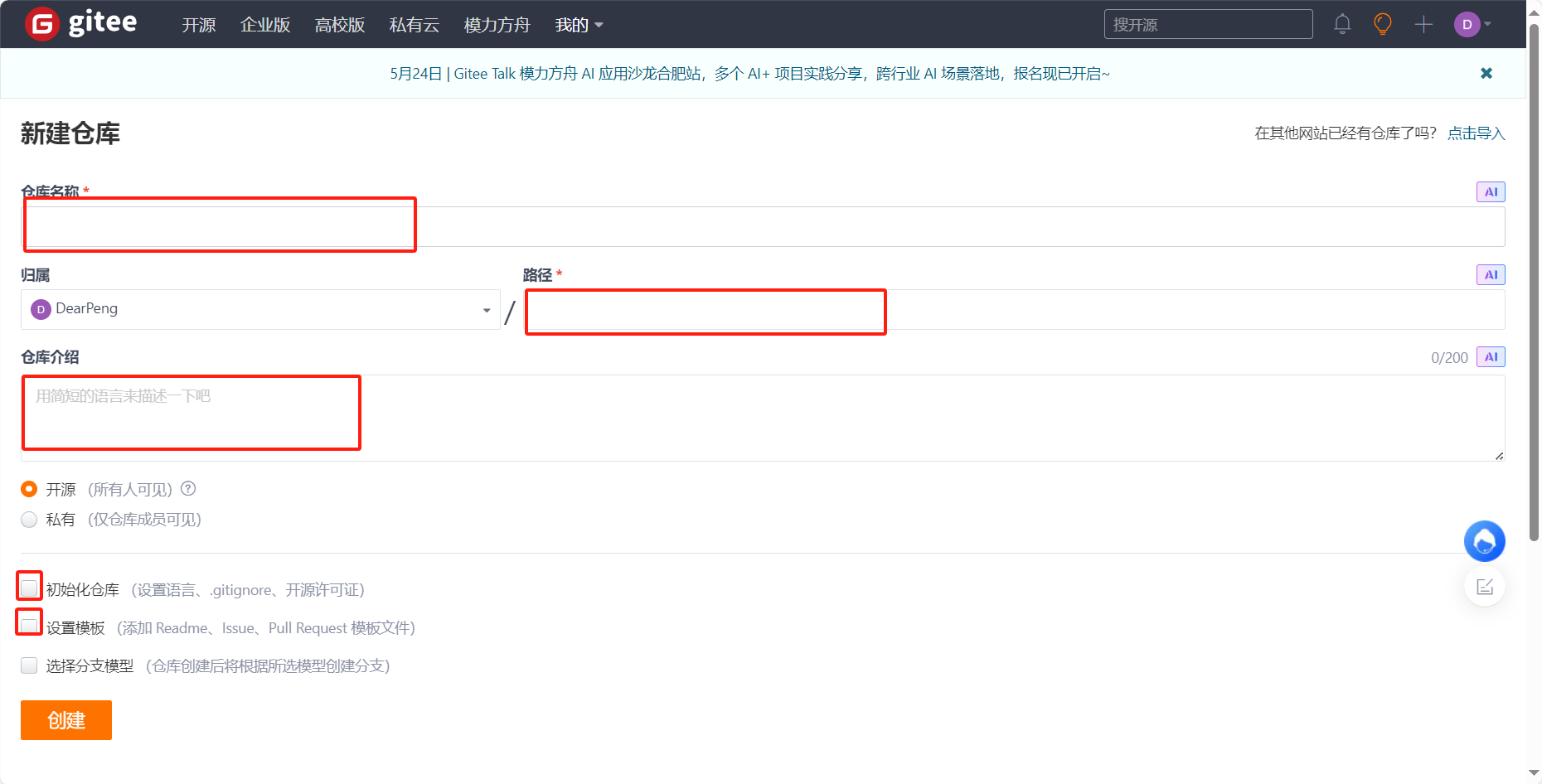The width and height of the screenshot is (1542, 784).
Task: Close the Gitee Talk announcement banner
Action: click(x=1486, y=73)
